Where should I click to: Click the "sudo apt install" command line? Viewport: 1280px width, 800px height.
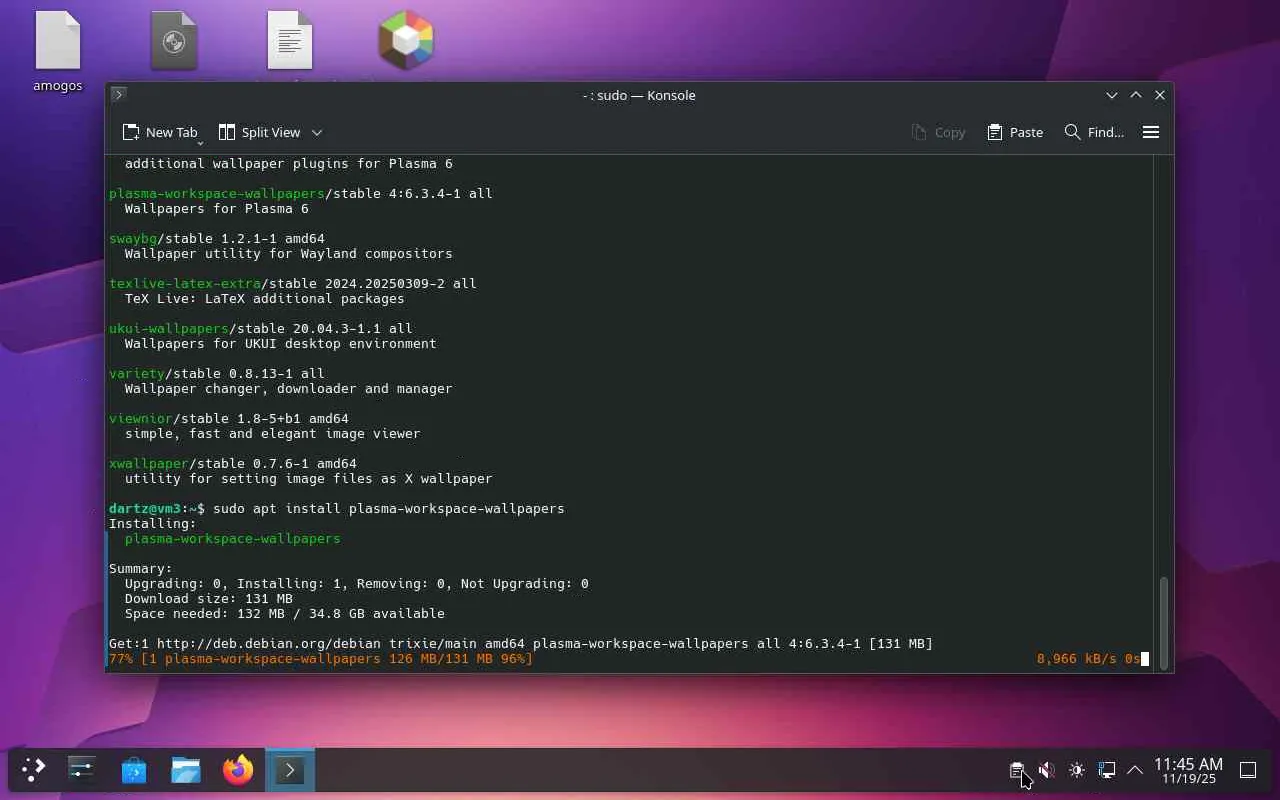[389, 509]
